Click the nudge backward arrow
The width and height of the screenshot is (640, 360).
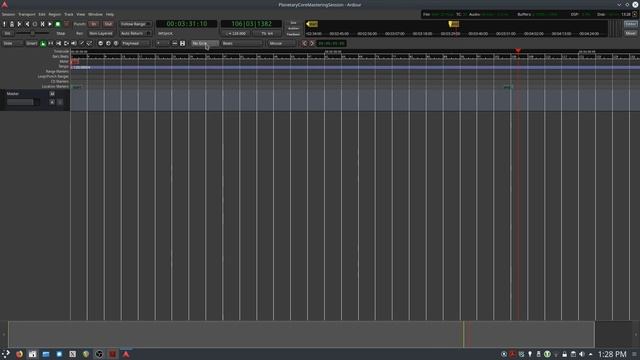(x=304, y=43)
